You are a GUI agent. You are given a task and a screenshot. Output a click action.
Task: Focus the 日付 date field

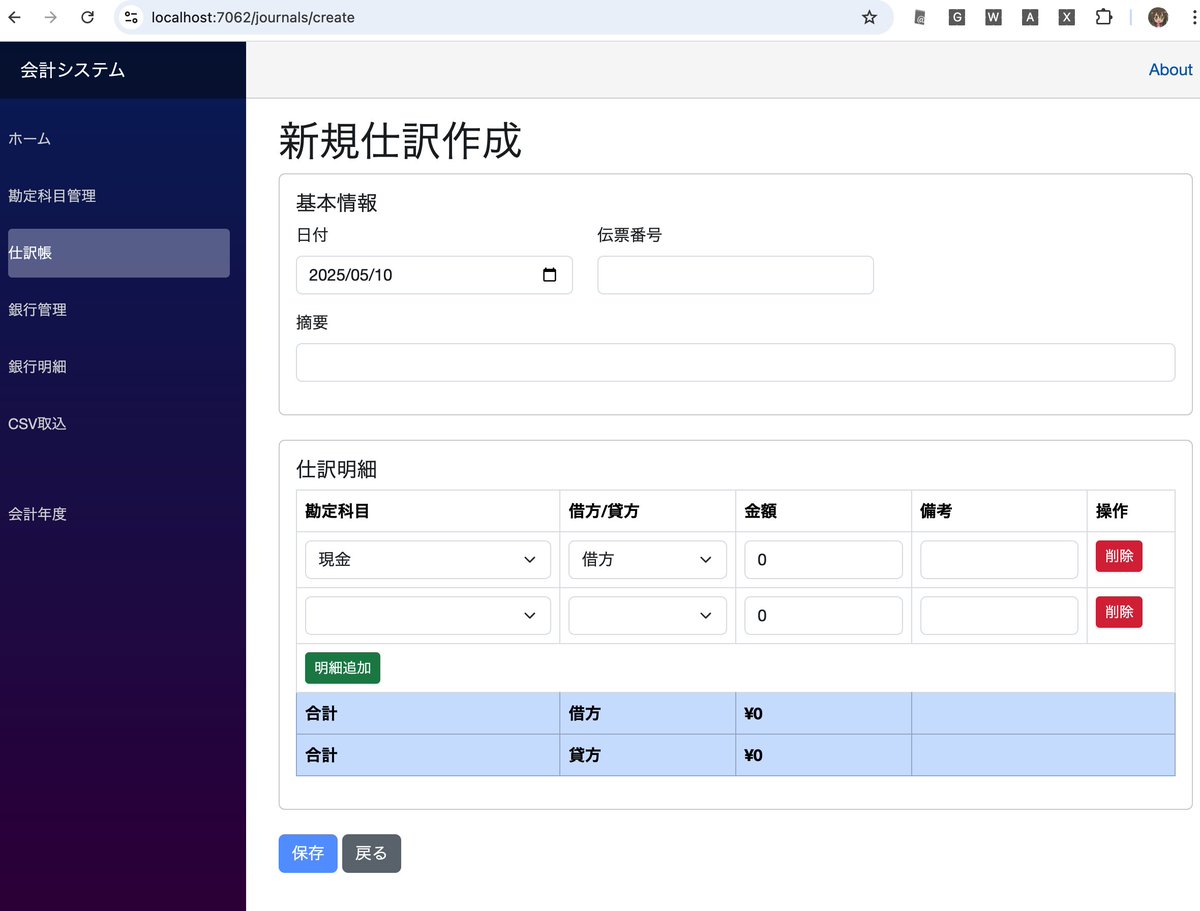(x=434, y=275)
